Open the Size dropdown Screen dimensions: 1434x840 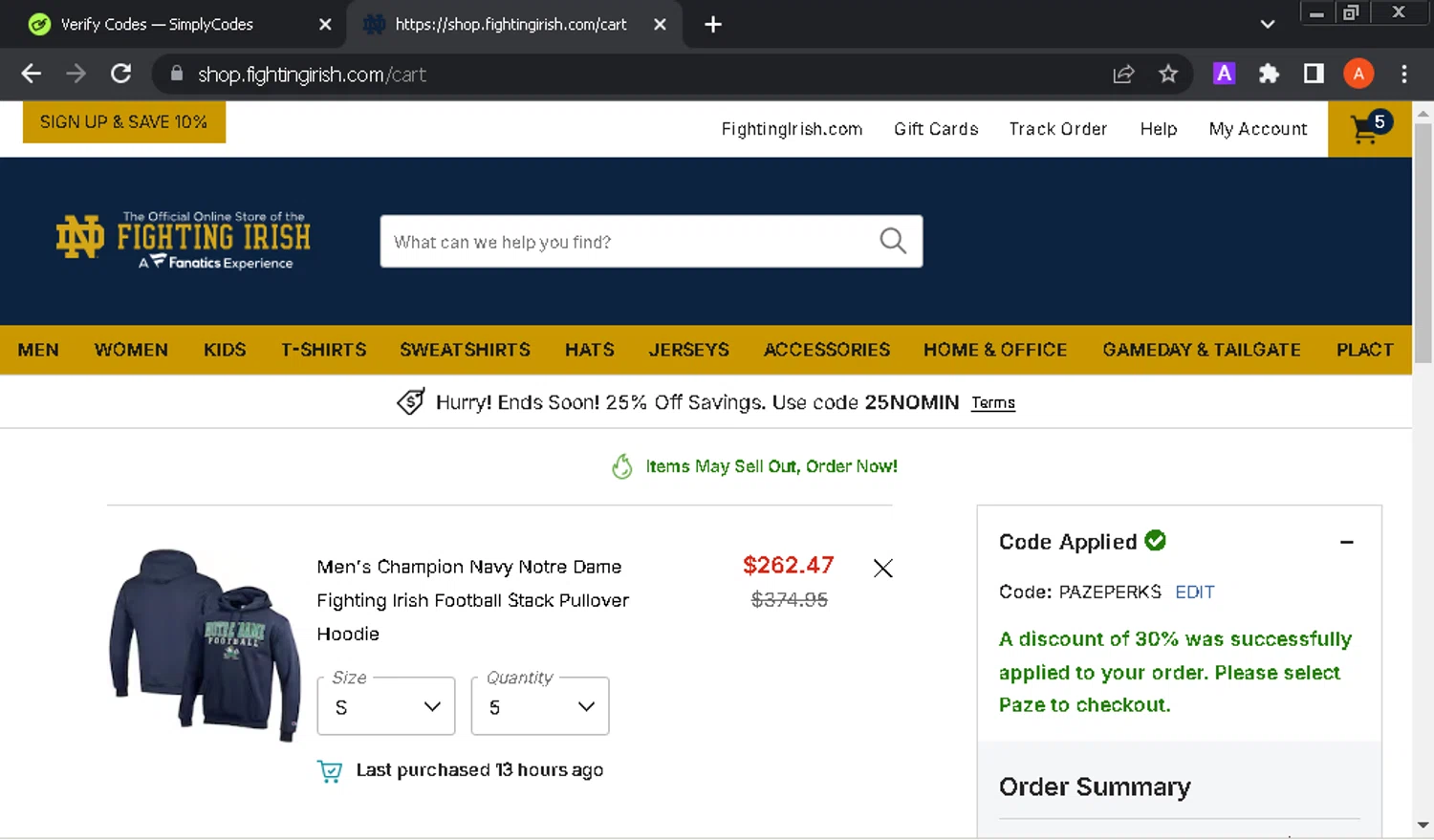click(386, 706)
